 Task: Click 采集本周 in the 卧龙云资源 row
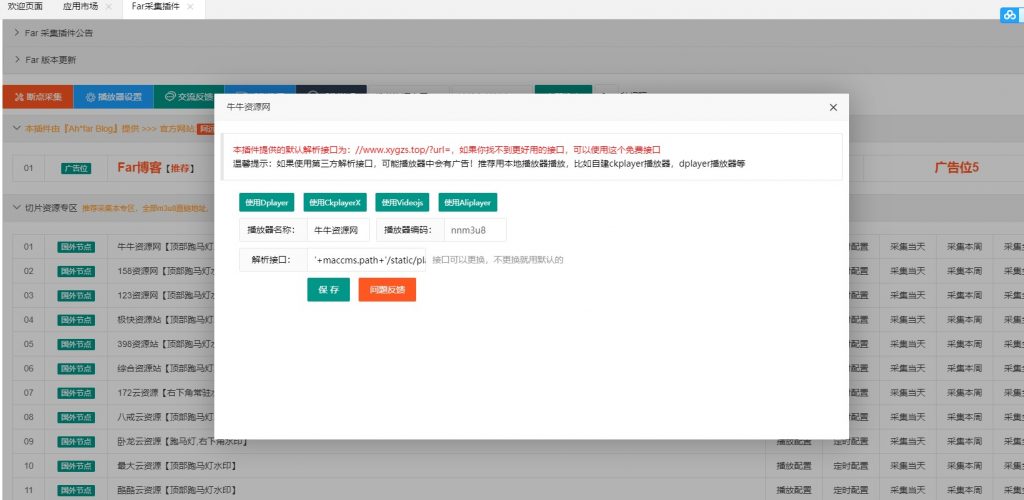click(x=965, y=442)
